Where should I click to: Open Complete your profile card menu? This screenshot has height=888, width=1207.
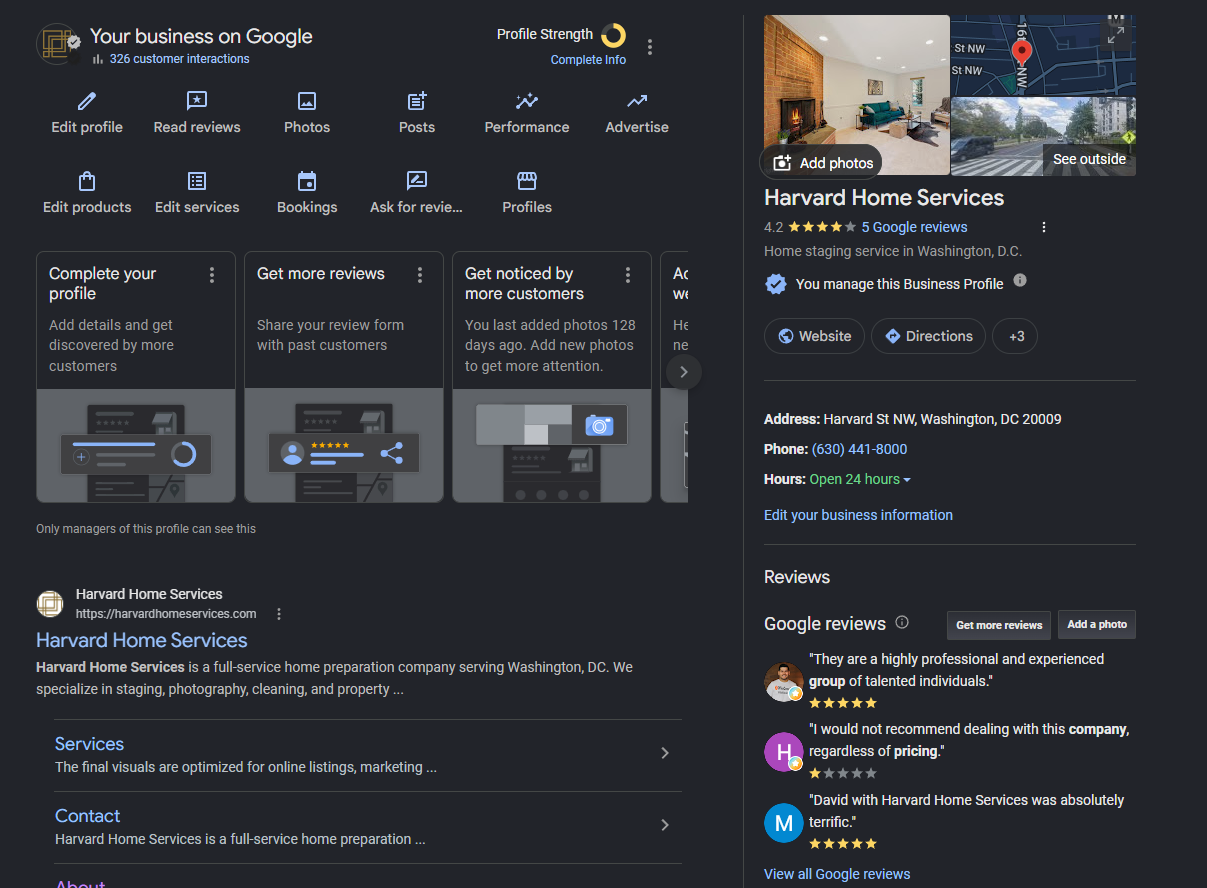[x=212, y=275]
